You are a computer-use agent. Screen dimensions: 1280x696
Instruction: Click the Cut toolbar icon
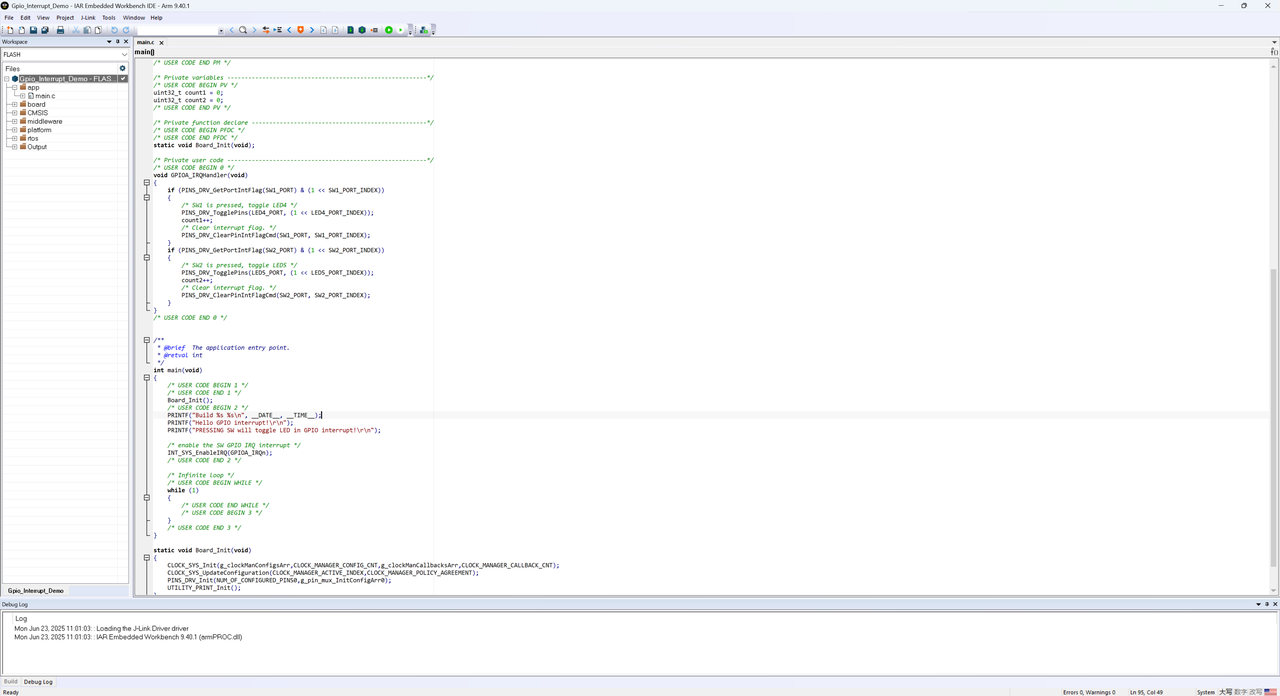point(75,30)
